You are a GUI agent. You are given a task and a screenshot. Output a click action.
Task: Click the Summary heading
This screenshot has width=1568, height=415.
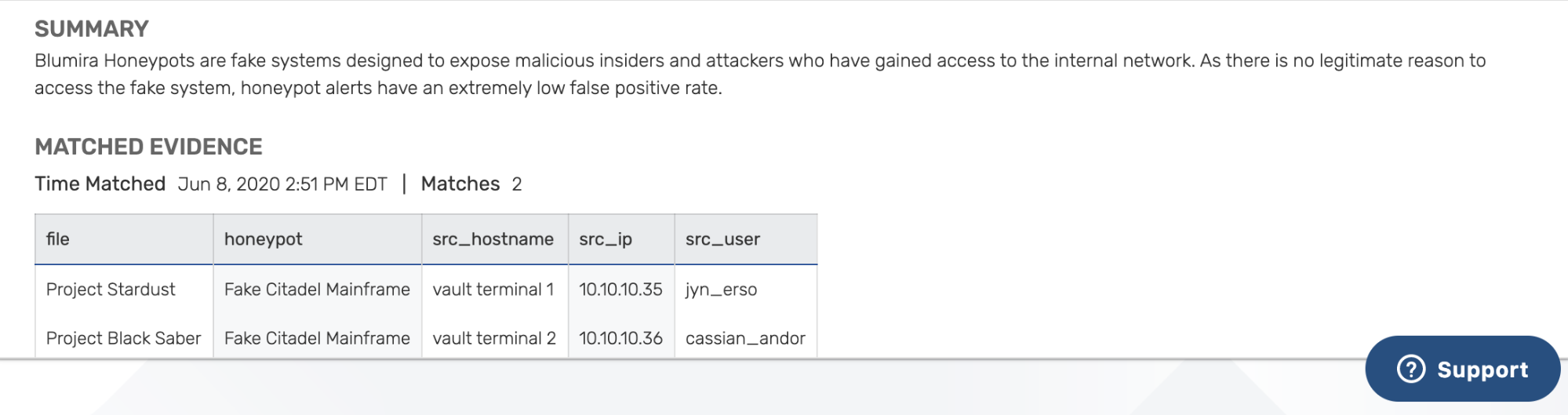pos(92,29)
